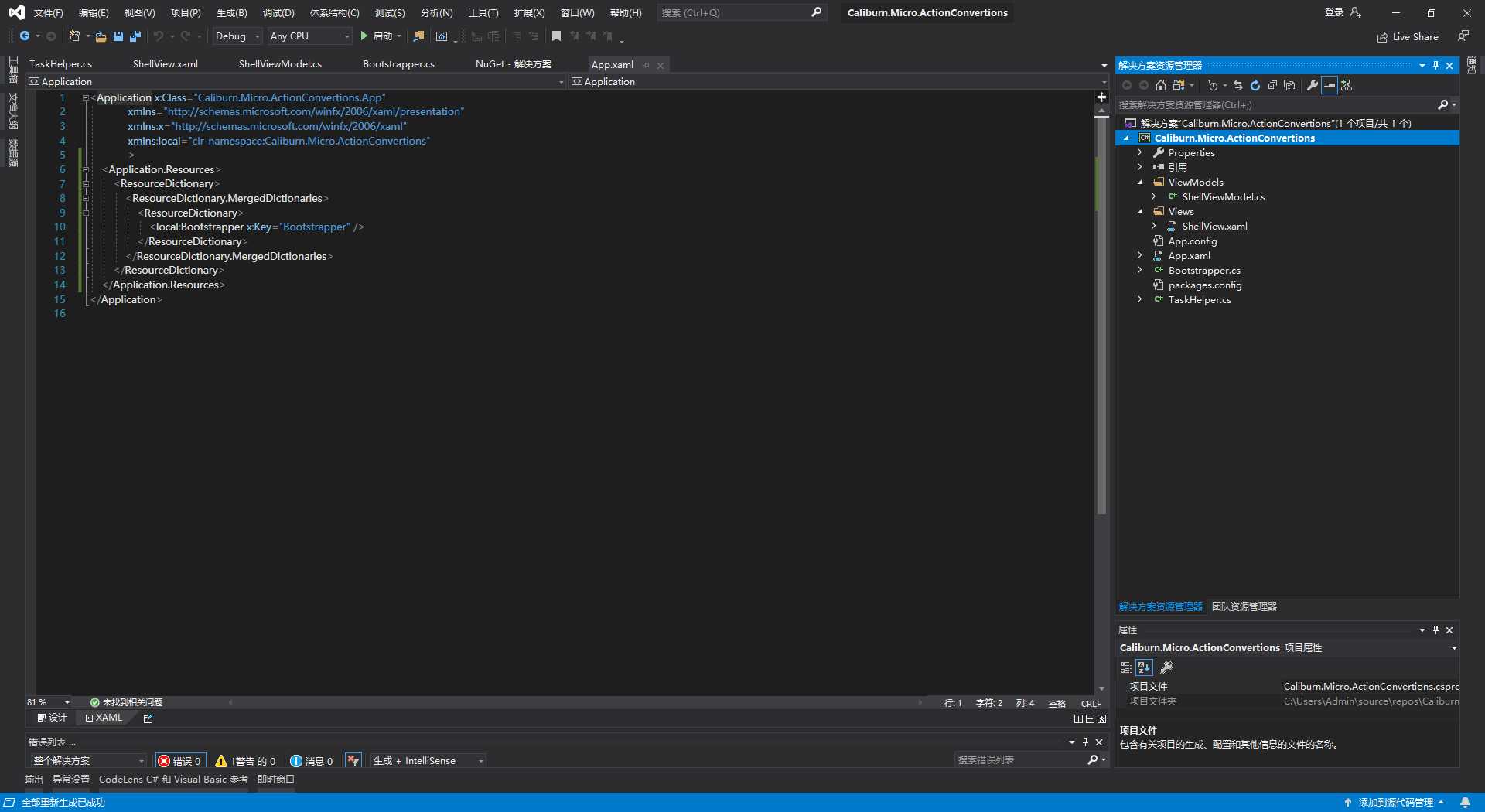Screen dimensions: 1485x812
Task: Collapse the ViewModels folder
Action: pos(1140,183)
